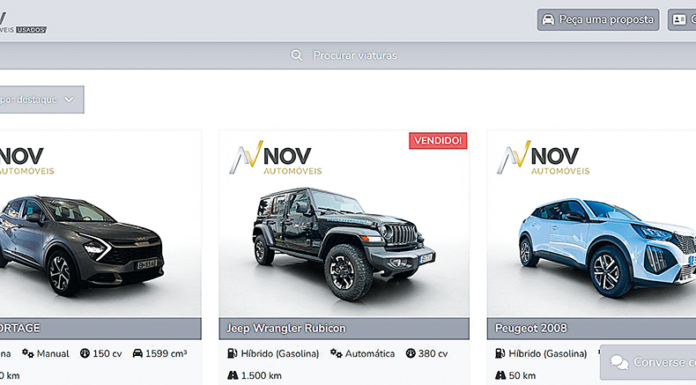Click the magnifier search icon
Viewport: 696px width, 385px height.
[x=297, y=56]
